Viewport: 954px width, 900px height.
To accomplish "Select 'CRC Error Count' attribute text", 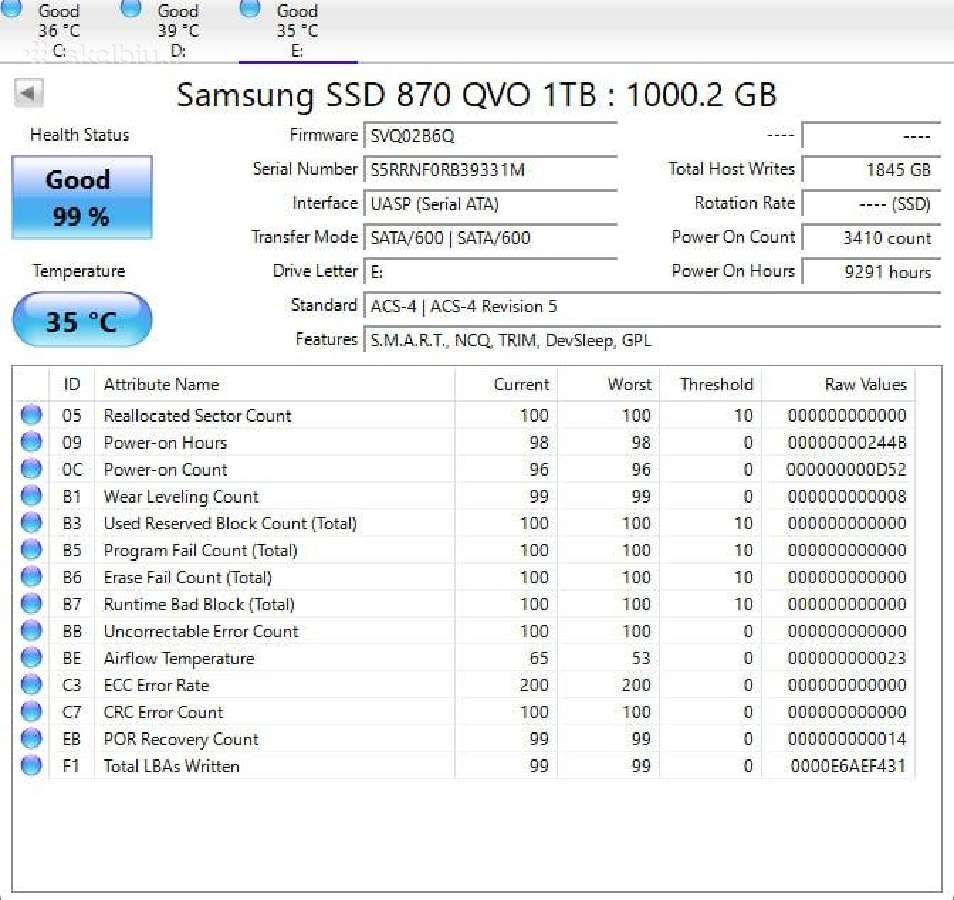I will [163, 713].
